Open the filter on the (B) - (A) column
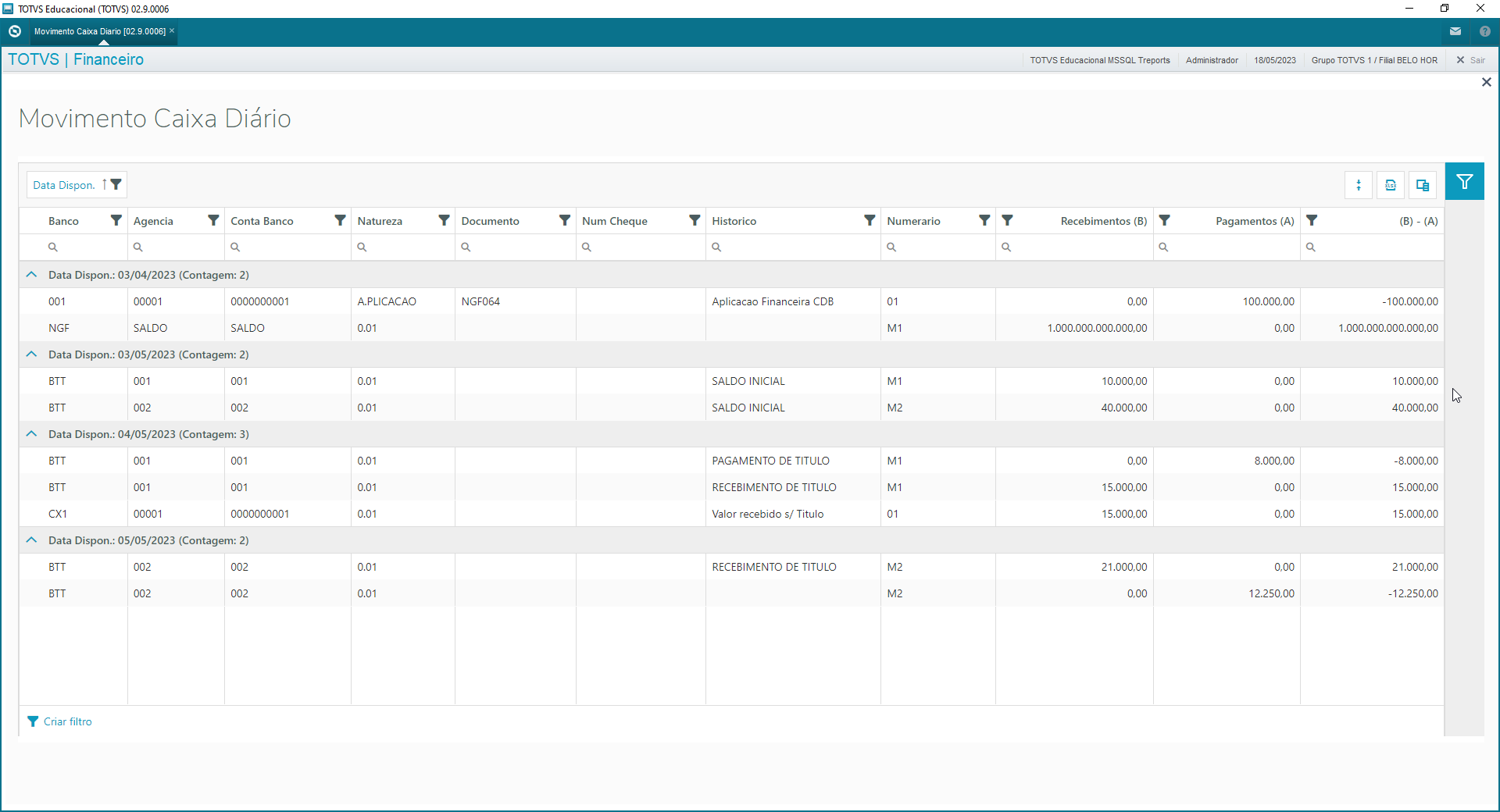 pos(1312,220)
